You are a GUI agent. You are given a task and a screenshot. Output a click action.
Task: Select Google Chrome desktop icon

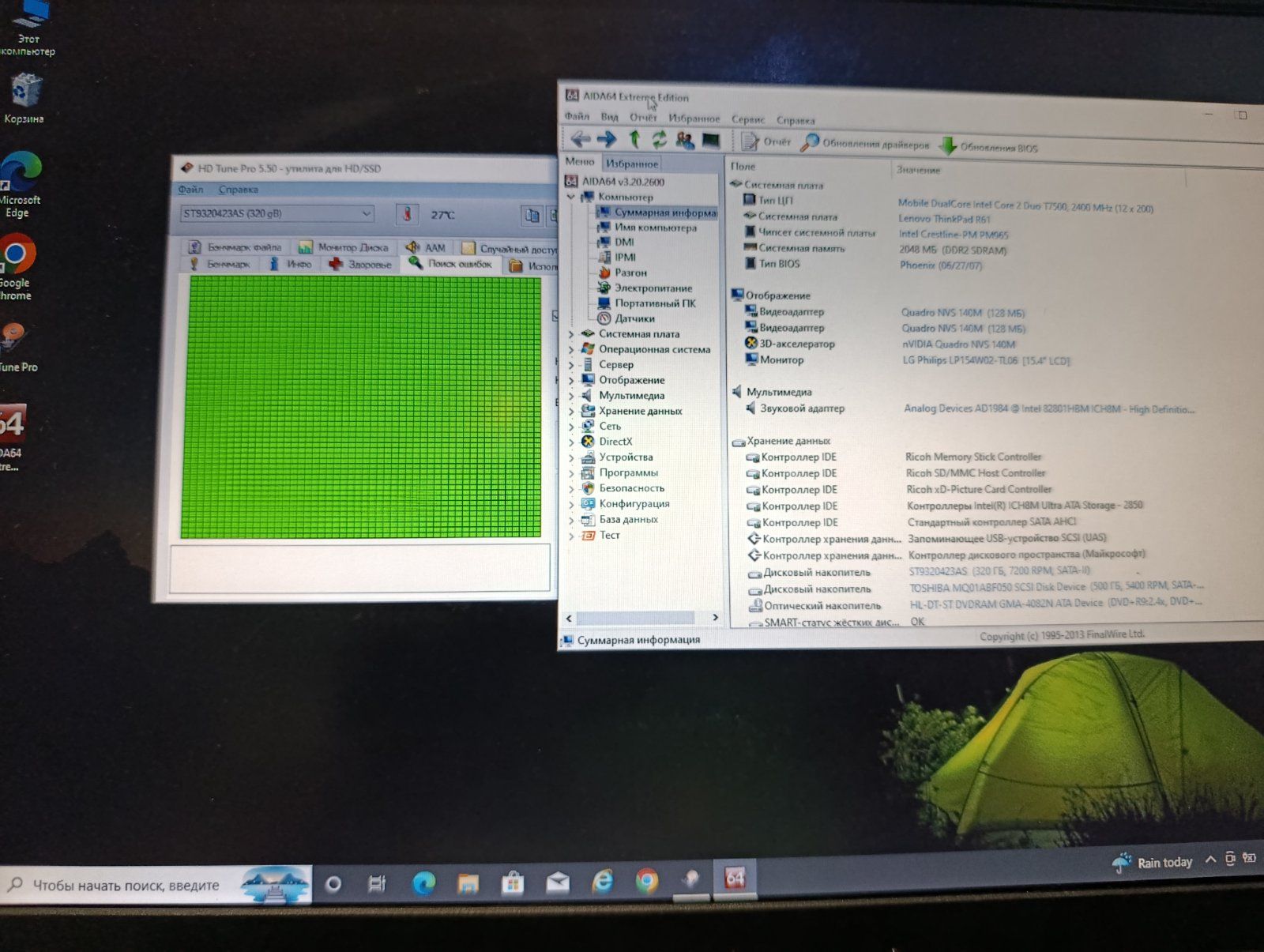tap(17, 266)
